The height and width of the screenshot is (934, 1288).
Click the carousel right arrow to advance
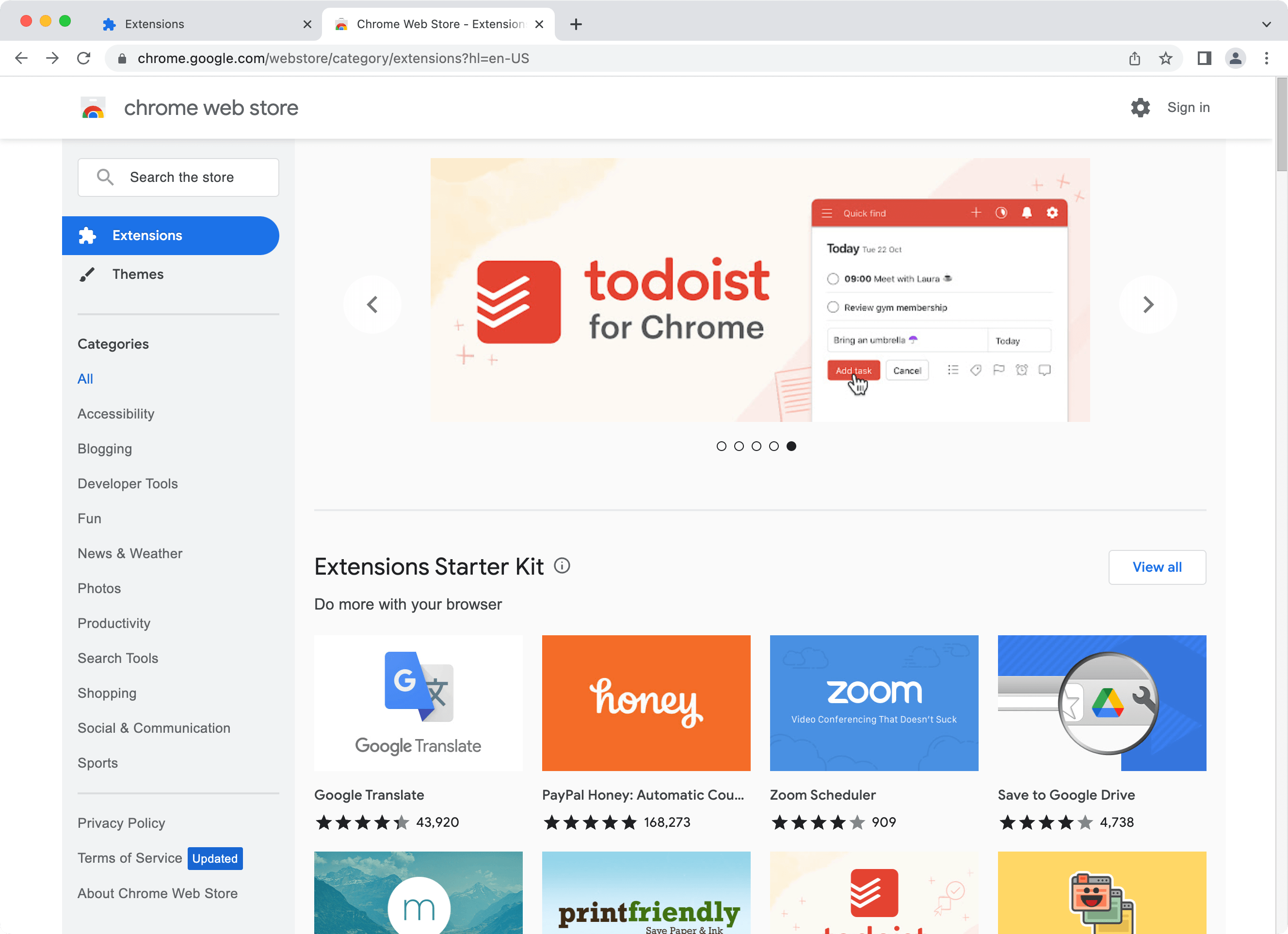tap(1149, 303)
